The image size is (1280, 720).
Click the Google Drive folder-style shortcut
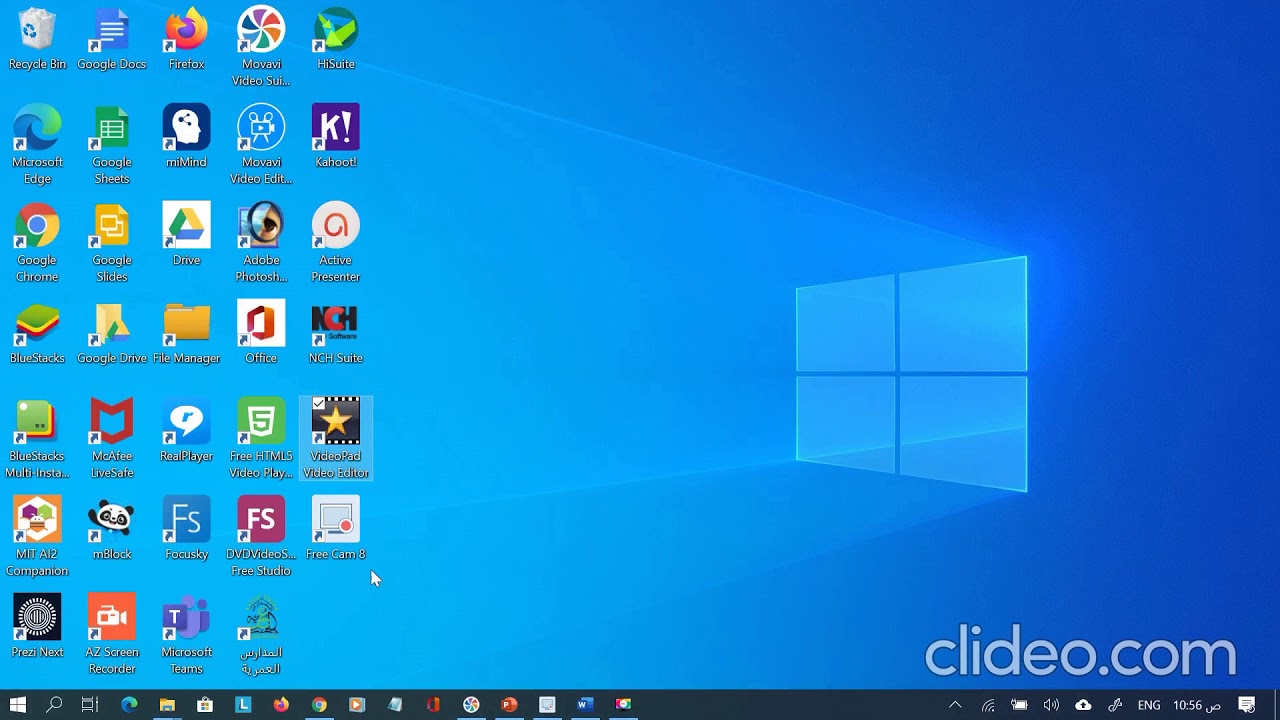tap(111, 333)
